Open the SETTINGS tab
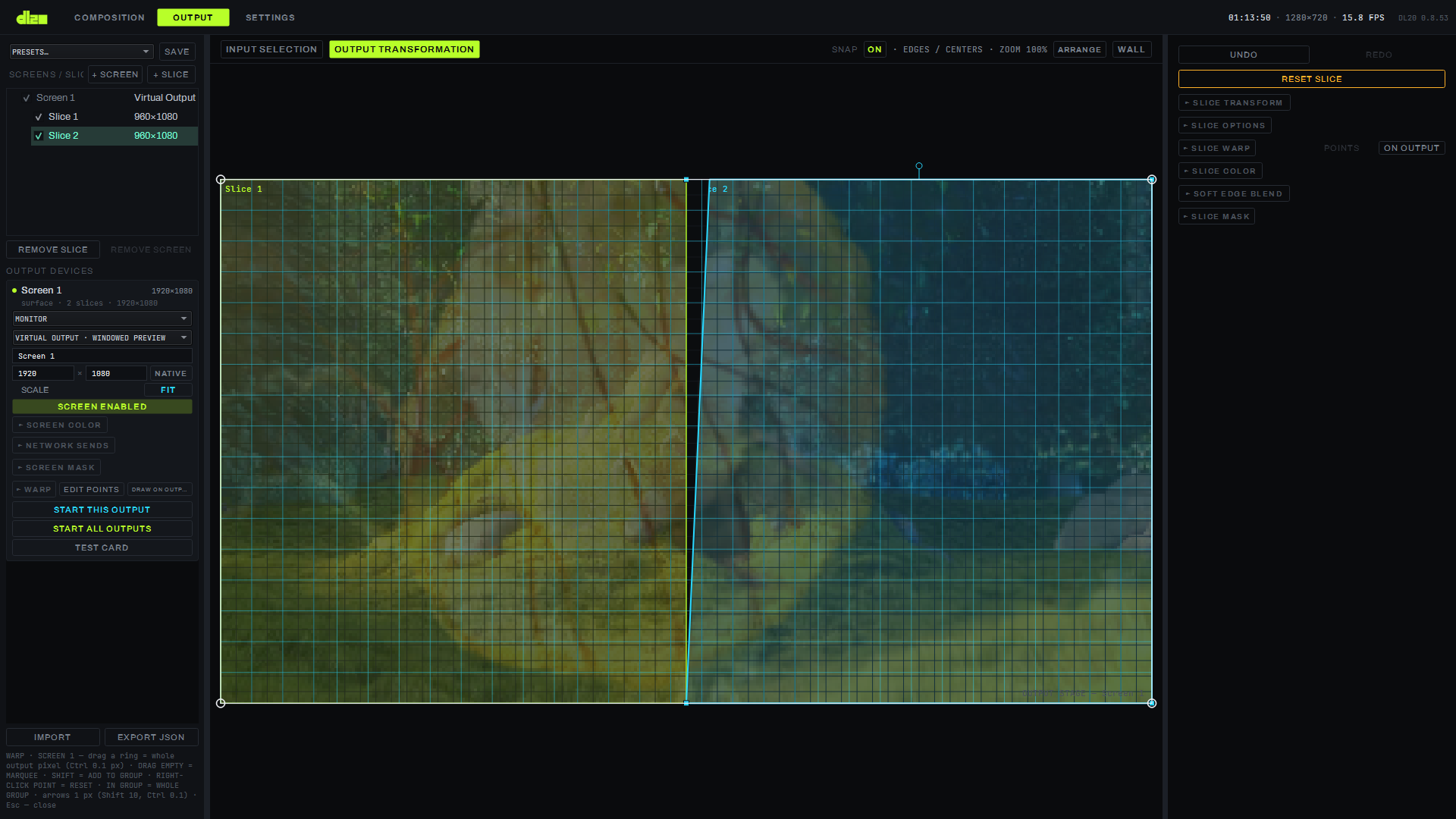Image resolution: width=1456 pixels, height=819 pixels. 270,17
